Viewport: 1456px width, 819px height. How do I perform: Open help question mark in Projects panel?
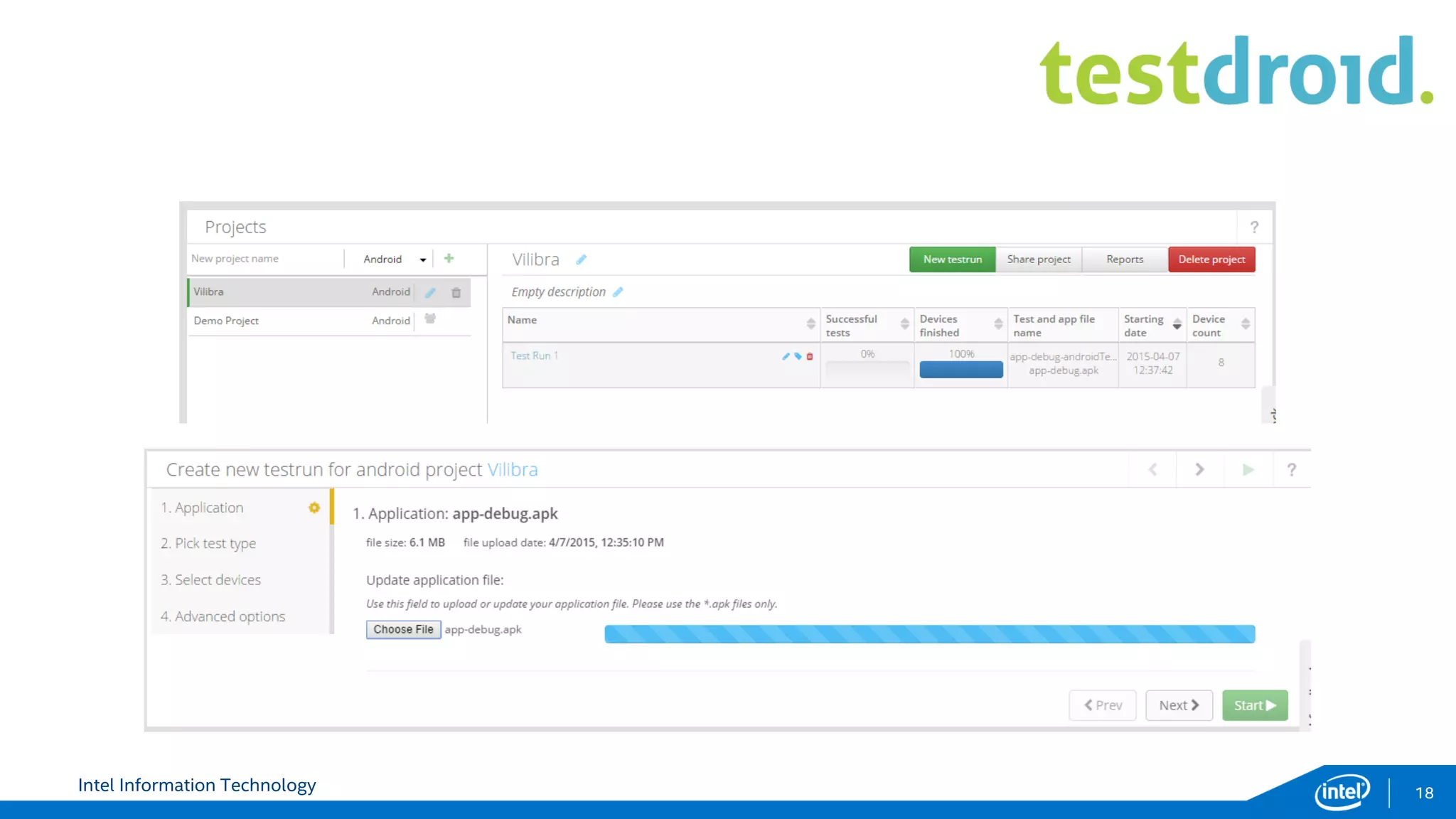click(1254, 227)
